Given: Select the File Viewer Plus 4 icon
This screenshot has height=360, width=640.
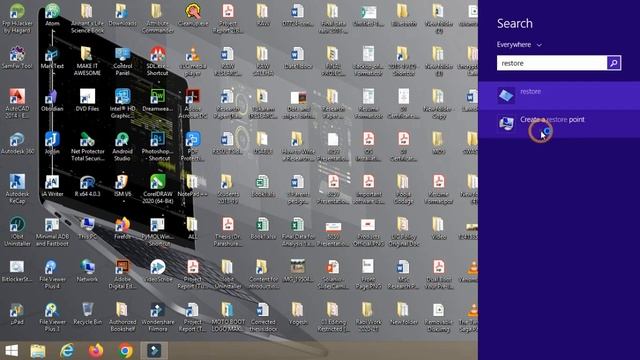Looking at the screenshot, I should (52, 274).
